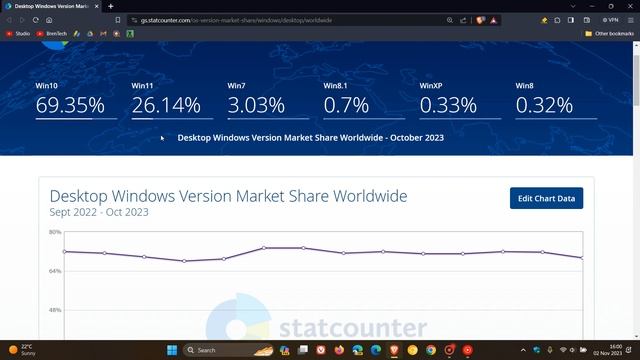Expand the tab search chevron
The height and width of the screenshot is (360, 640).
(x=573, y=7)
